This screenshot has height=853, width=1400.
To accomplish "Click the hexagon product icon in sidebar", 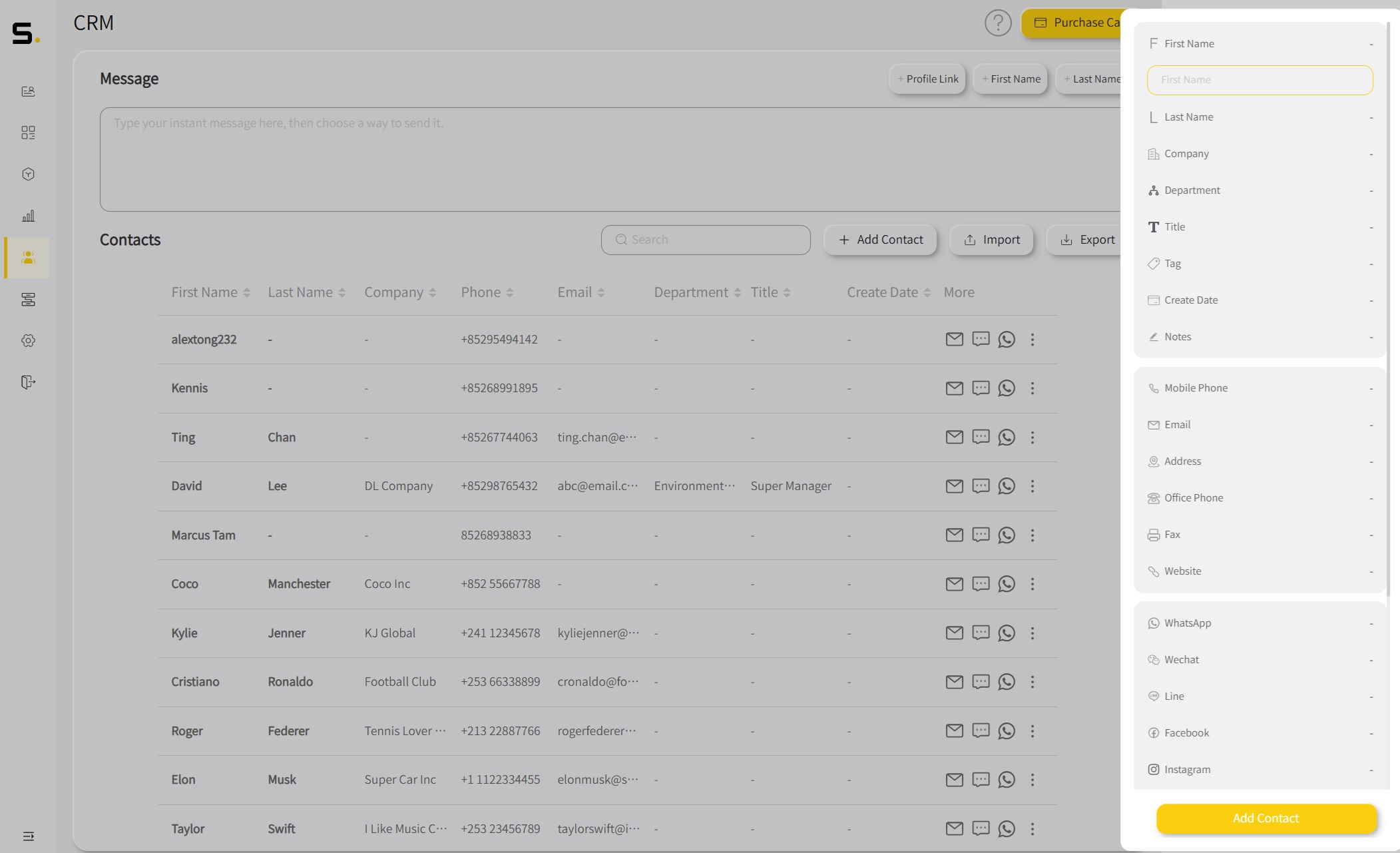I will point(29,174).
